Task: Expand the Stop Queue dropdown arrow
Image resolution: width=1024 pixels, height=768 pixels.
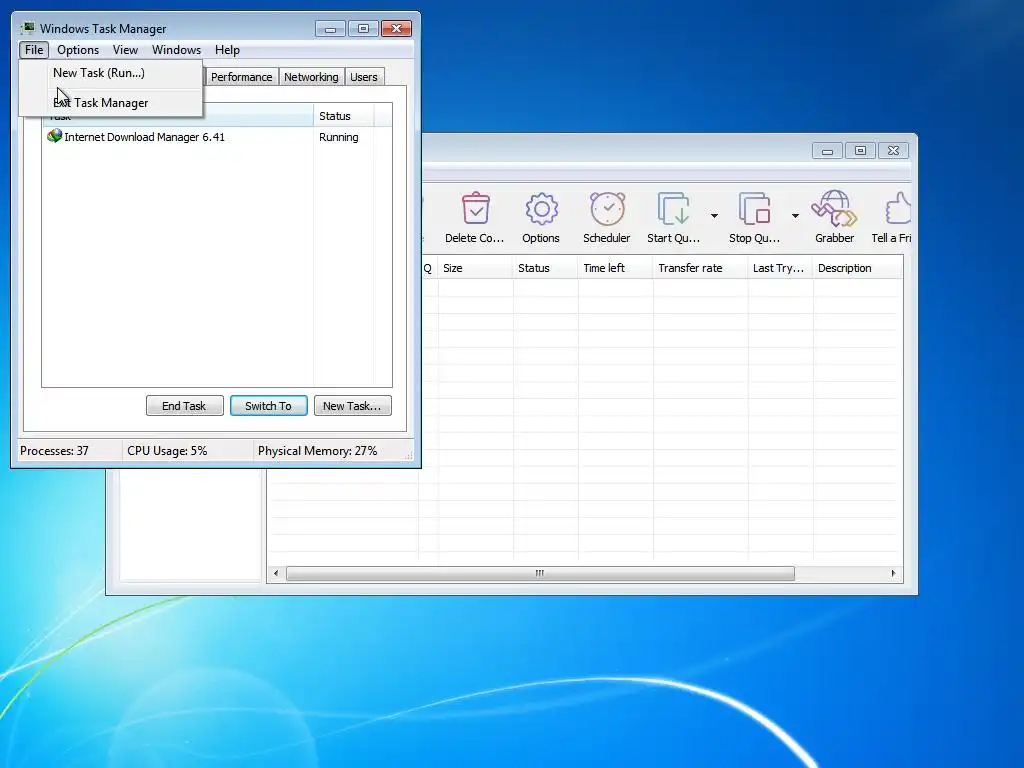Action: (x=795, y=216)
